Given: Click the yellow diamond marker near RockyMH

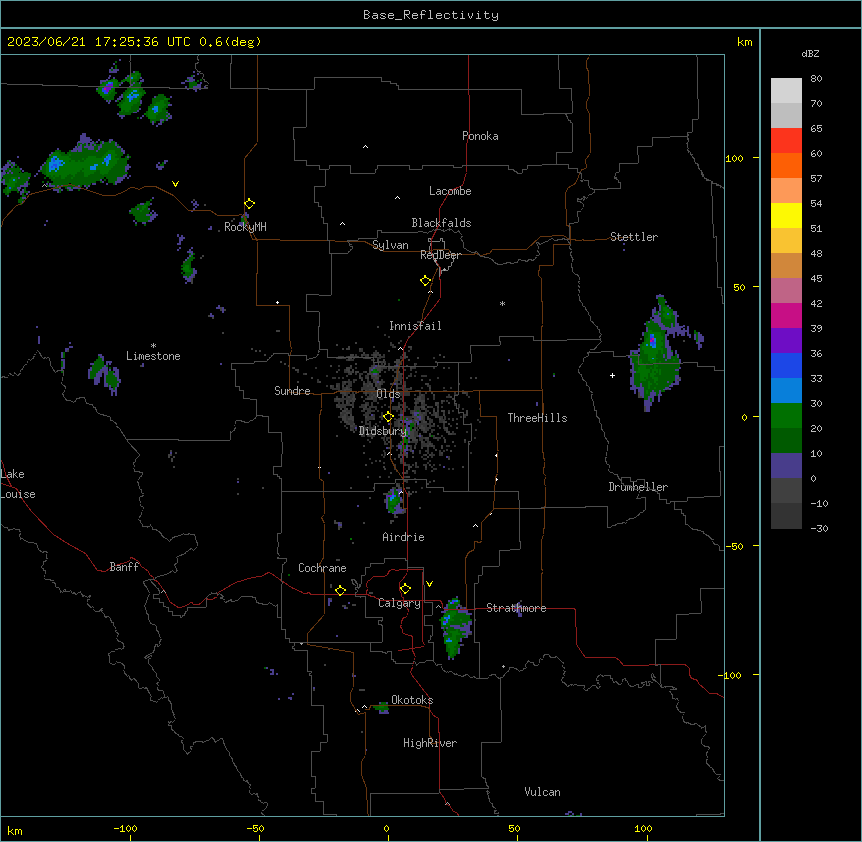Looking at the screenshot, I should [x=250, y=204].
